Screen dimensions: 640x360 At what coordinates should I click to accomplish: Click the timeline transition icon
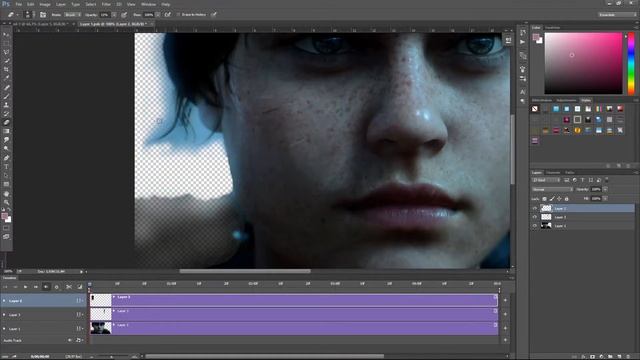click(x=80, y=287)
